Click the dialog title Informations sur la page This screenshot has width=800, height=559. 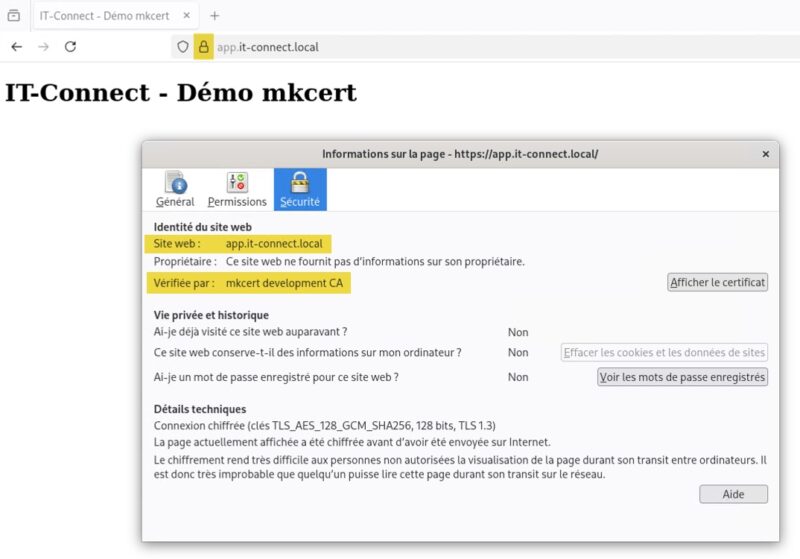(460, 154)
